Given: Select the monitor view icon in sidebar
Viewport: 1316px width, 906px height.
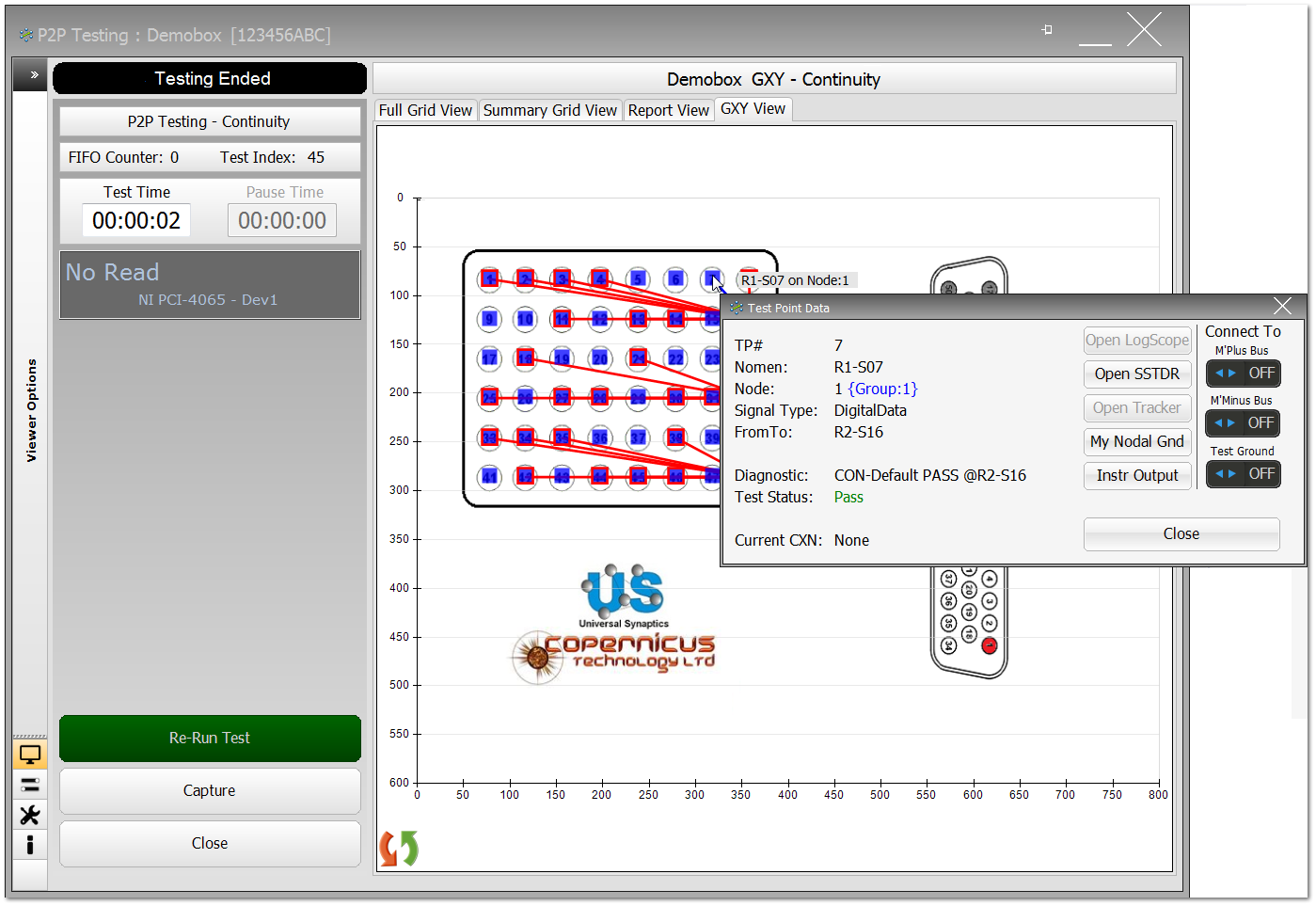Looking at the screenshot, I should (x=30, y=755).
